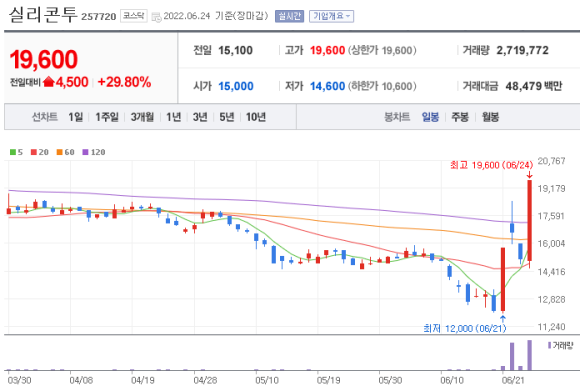Screen dimensions: 580x391
Task: Select the 1일 line chart period
Action: pos(75,117)
